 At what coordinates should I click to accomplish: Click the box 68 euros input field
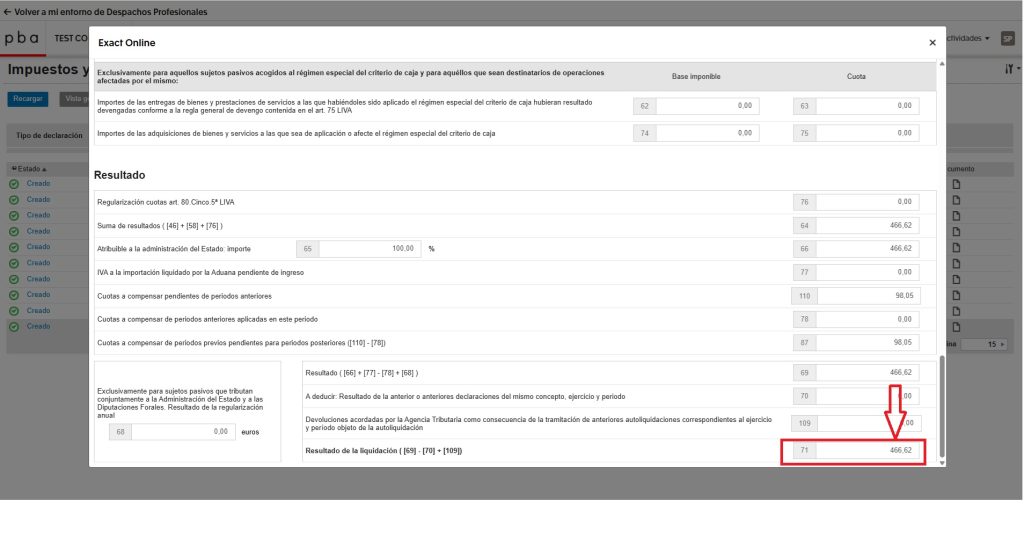pos(181,432)
